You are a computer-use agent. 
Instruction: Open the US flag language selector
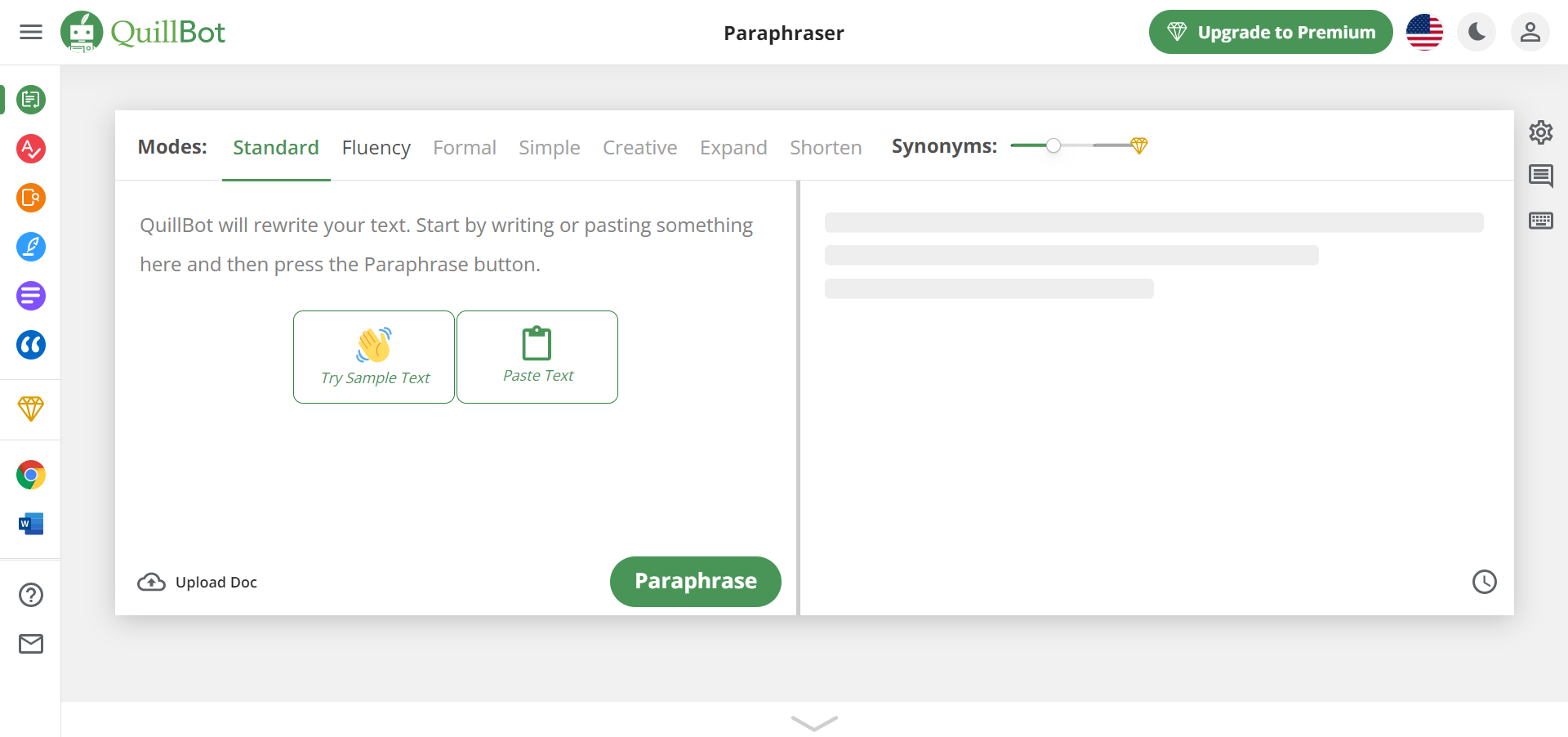tap(1424, 32)
